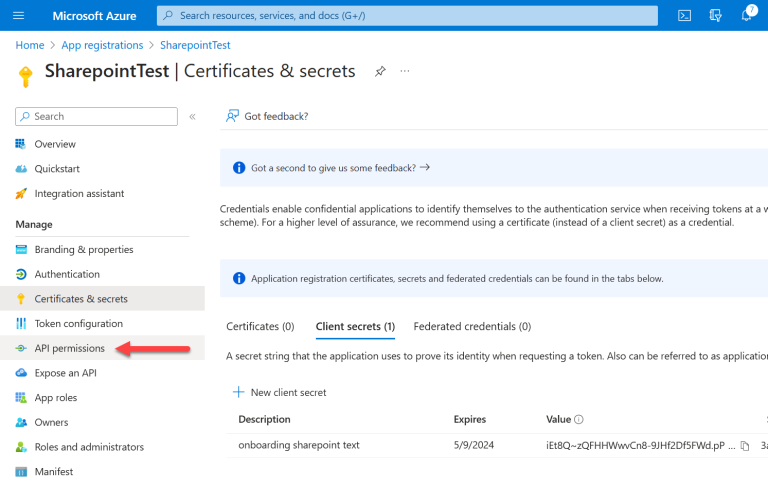768x487 pixels.
Task: Open the notifications bell icon
Action: click(x=746, y=16)
